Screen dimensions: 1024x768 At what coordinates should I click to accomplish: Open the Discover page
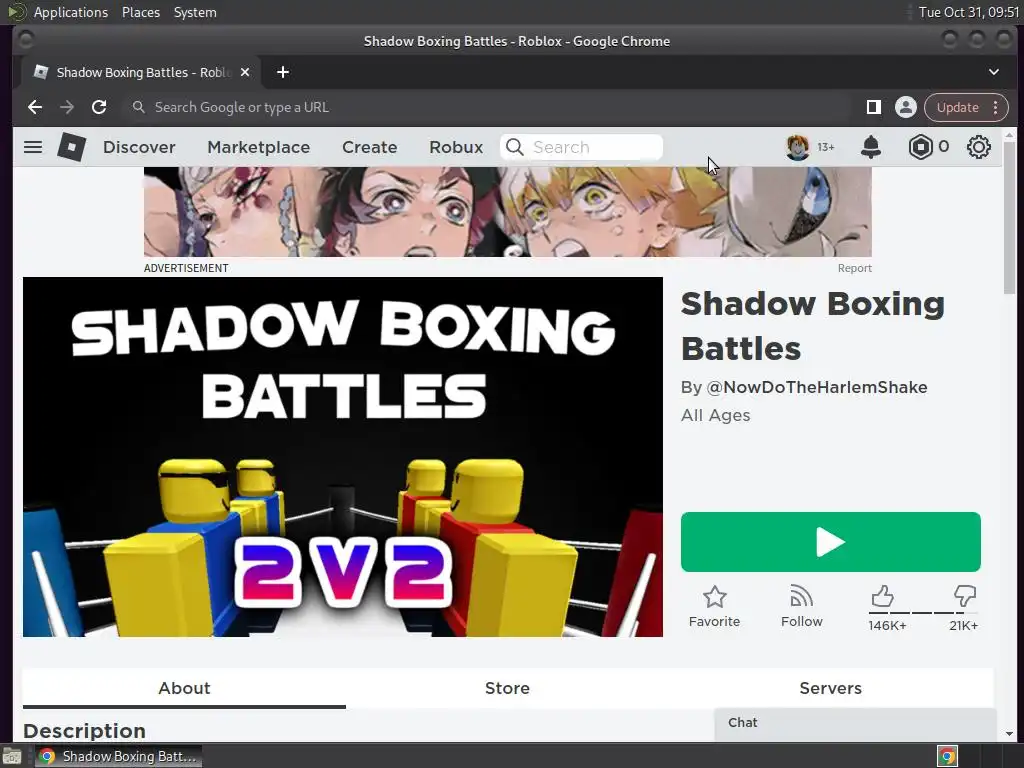139,147
